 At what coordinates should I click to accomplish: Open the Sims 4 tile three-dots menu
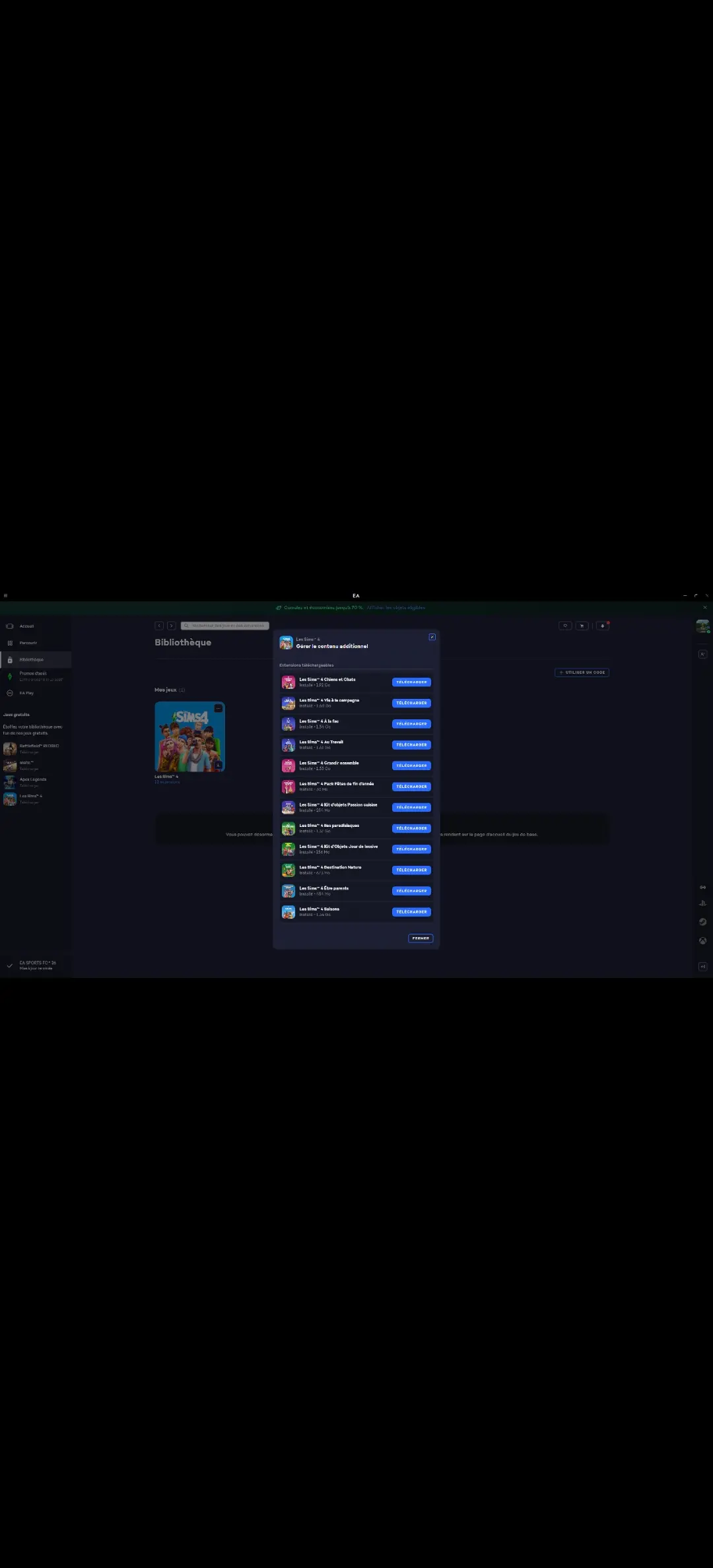tap(219, 708)
